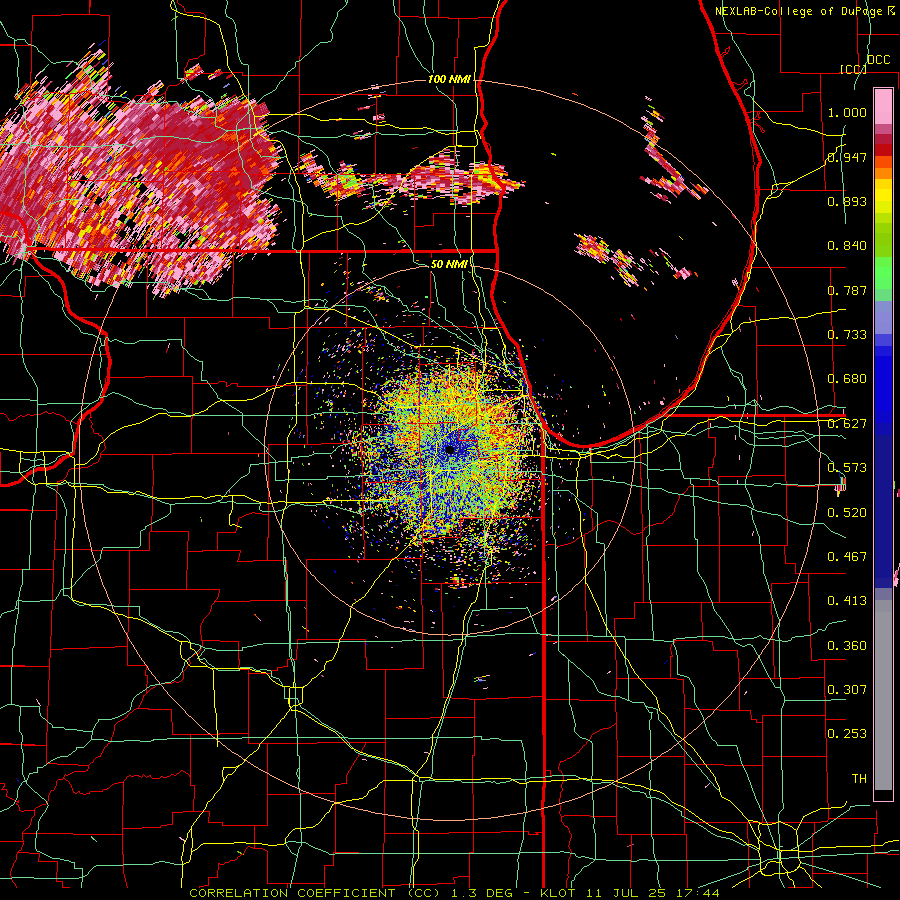Pick the pink top segment of the color bar
This screenshot has height=900, width=900.
883,106
